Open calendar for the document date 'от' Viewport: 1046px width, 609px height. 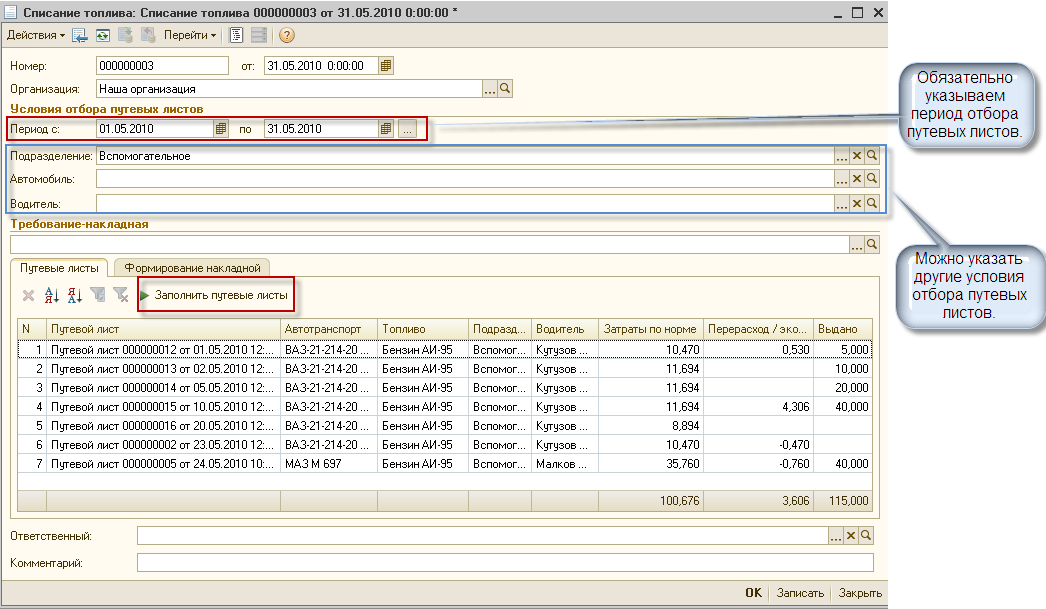386,65
